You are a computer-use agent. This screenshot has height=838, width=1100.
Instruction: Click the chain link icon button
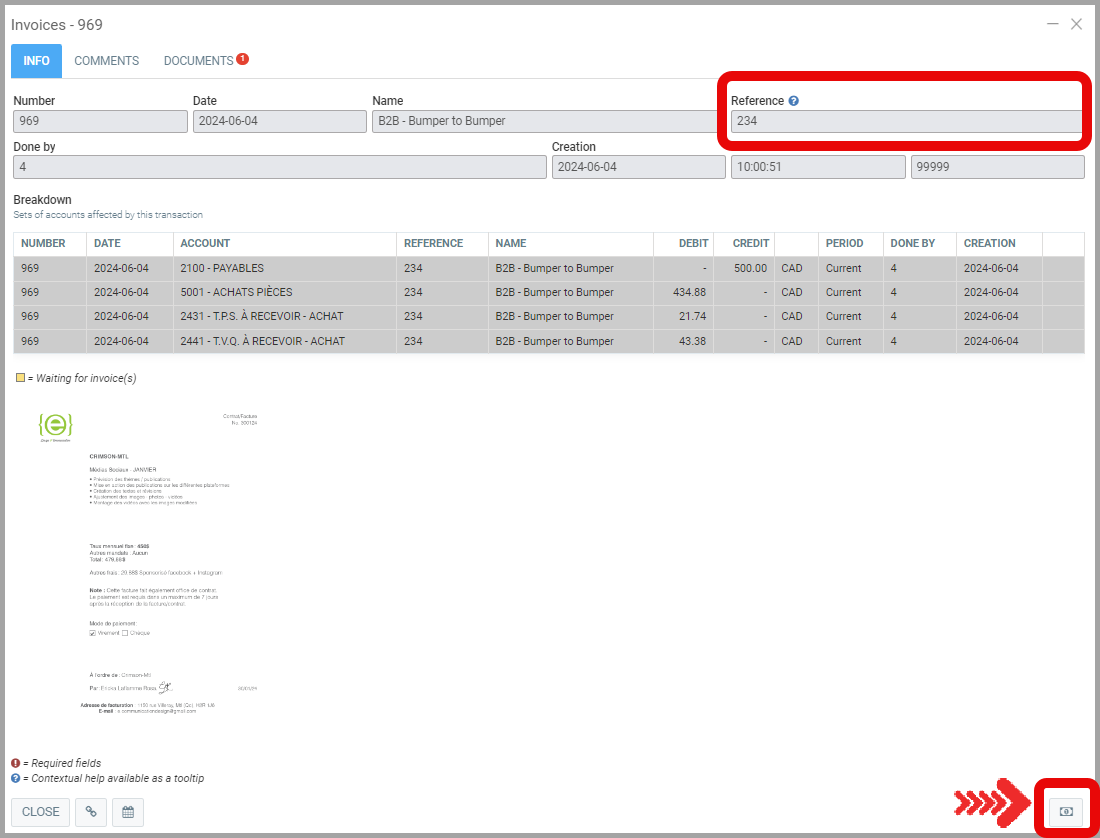point(91,812)
